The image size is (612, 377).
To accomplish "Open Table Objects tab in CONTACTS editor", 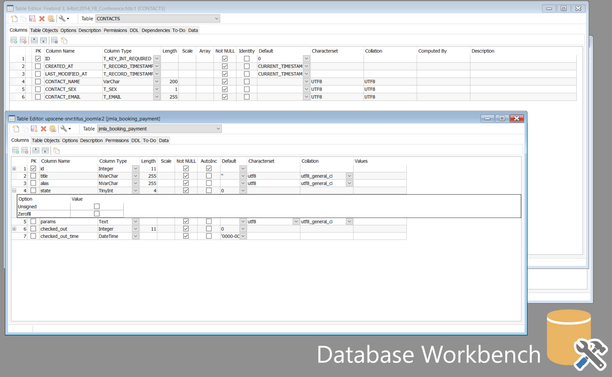I will 44,30.
